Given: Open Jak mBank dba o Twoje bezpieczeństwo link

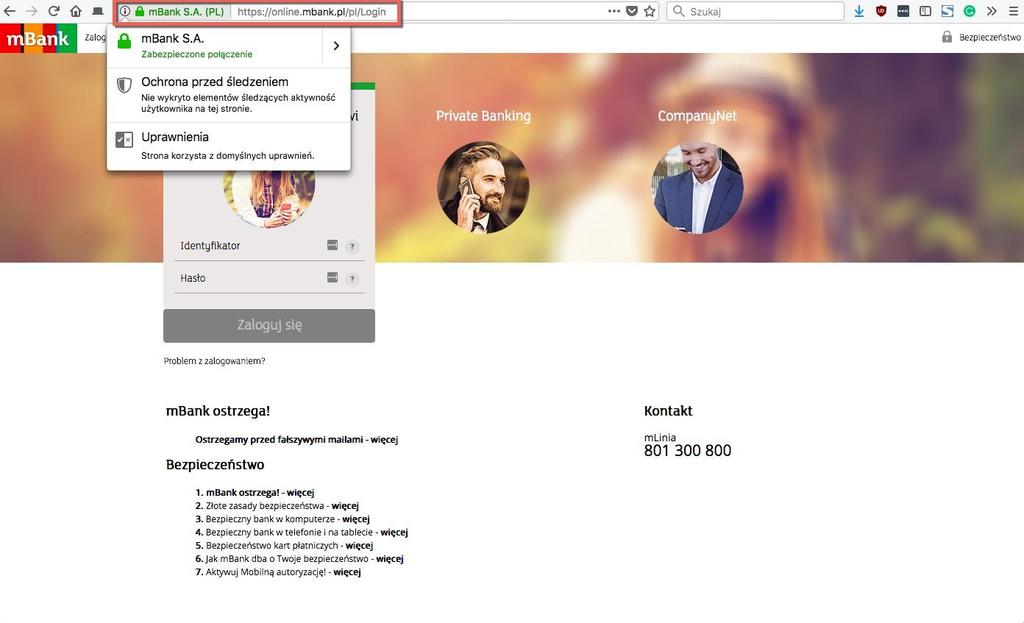Looking at the screenshot, I should click(304, 558).
